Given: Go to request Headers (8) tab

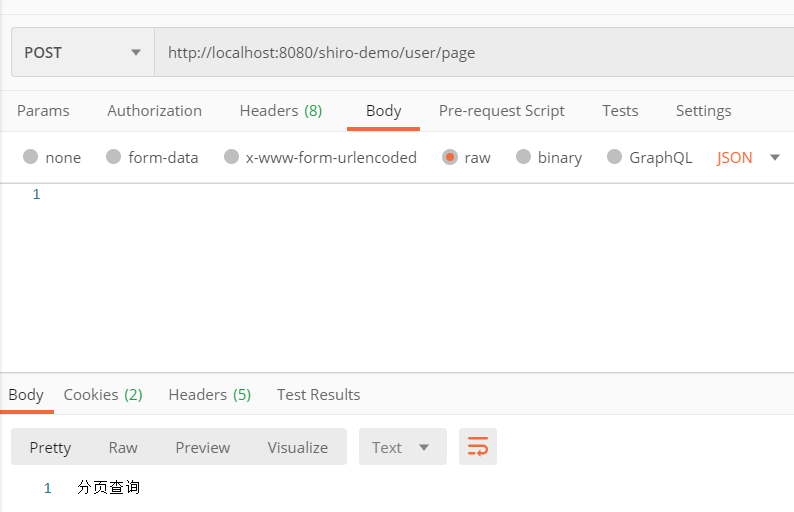Looking at the screenshot, I should click(281, 110).
